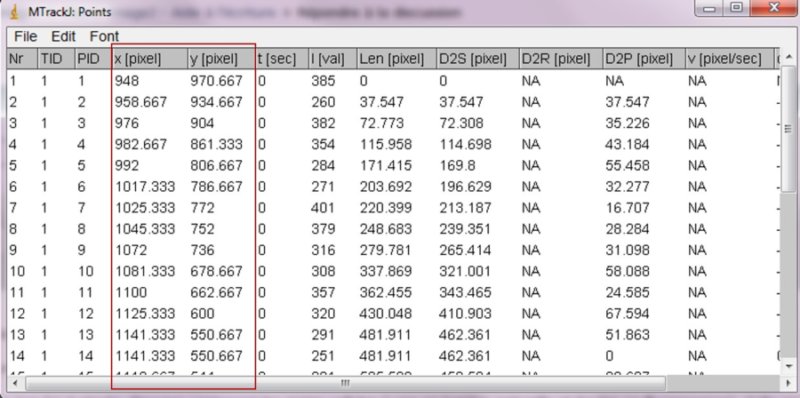The image size is (800, 398).
Task: Open the File menu
Action: (x=26, y=37)
